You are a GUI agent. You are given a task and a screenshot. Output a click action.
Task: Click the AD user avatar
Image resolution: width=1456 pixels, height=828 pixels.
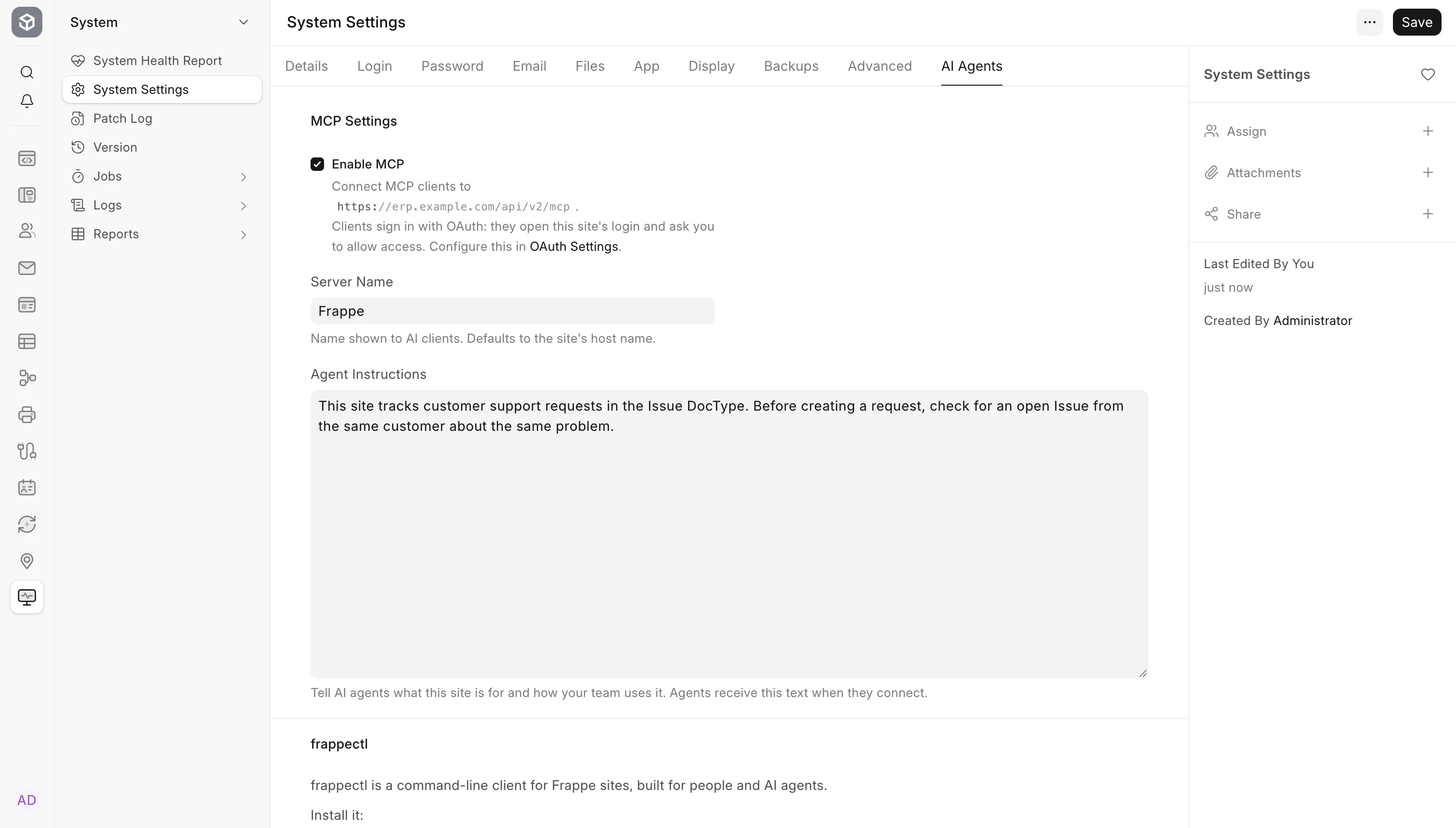[27, 800]
